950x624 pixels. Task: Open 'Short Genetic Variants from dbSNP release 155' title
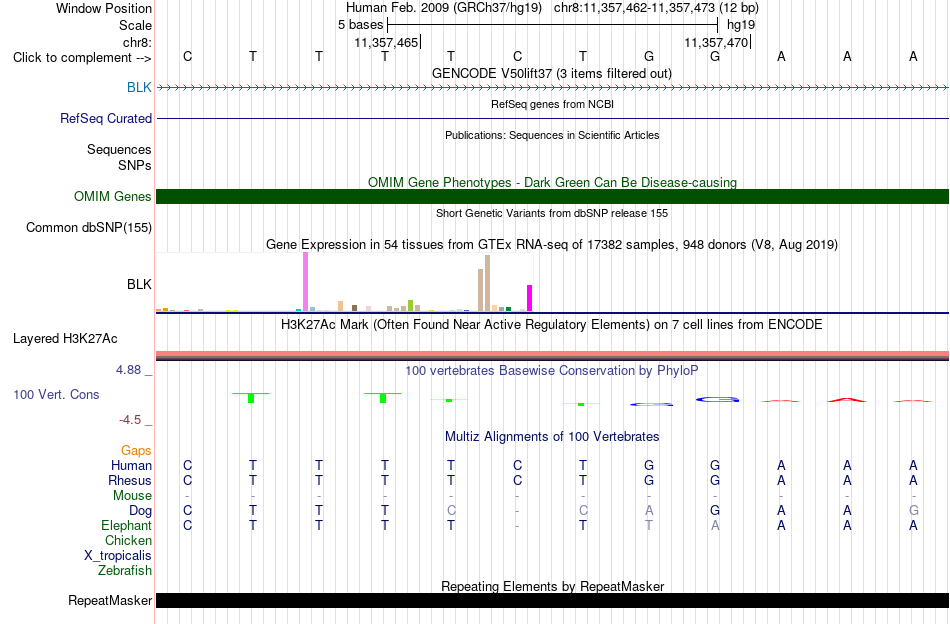point(552,213)
